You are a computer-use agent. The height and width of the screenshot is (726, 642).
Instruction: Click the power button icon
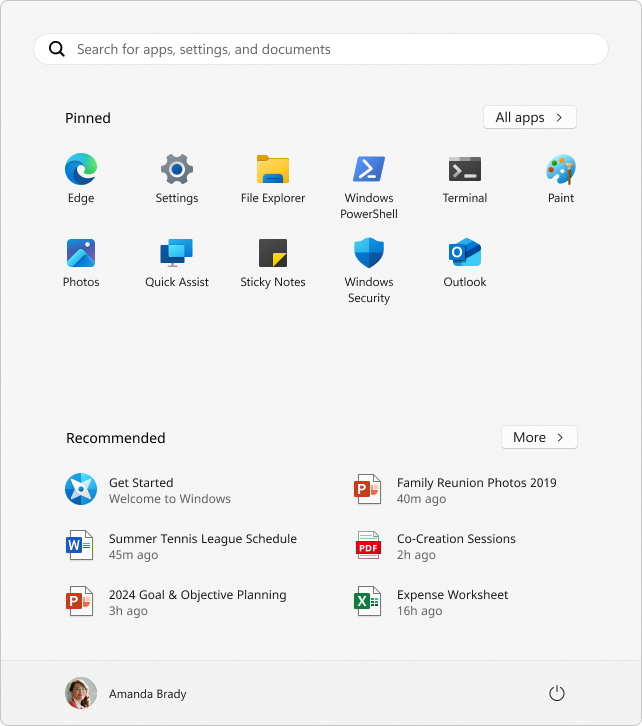557,694
